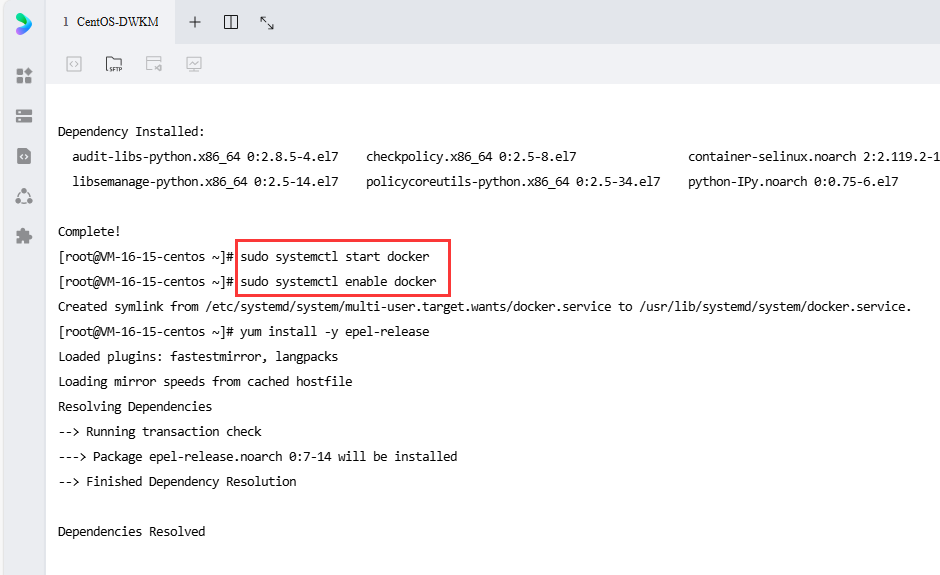
Task: Click 'sudo systemctl start docker' command text
Action: coord(335,257)
